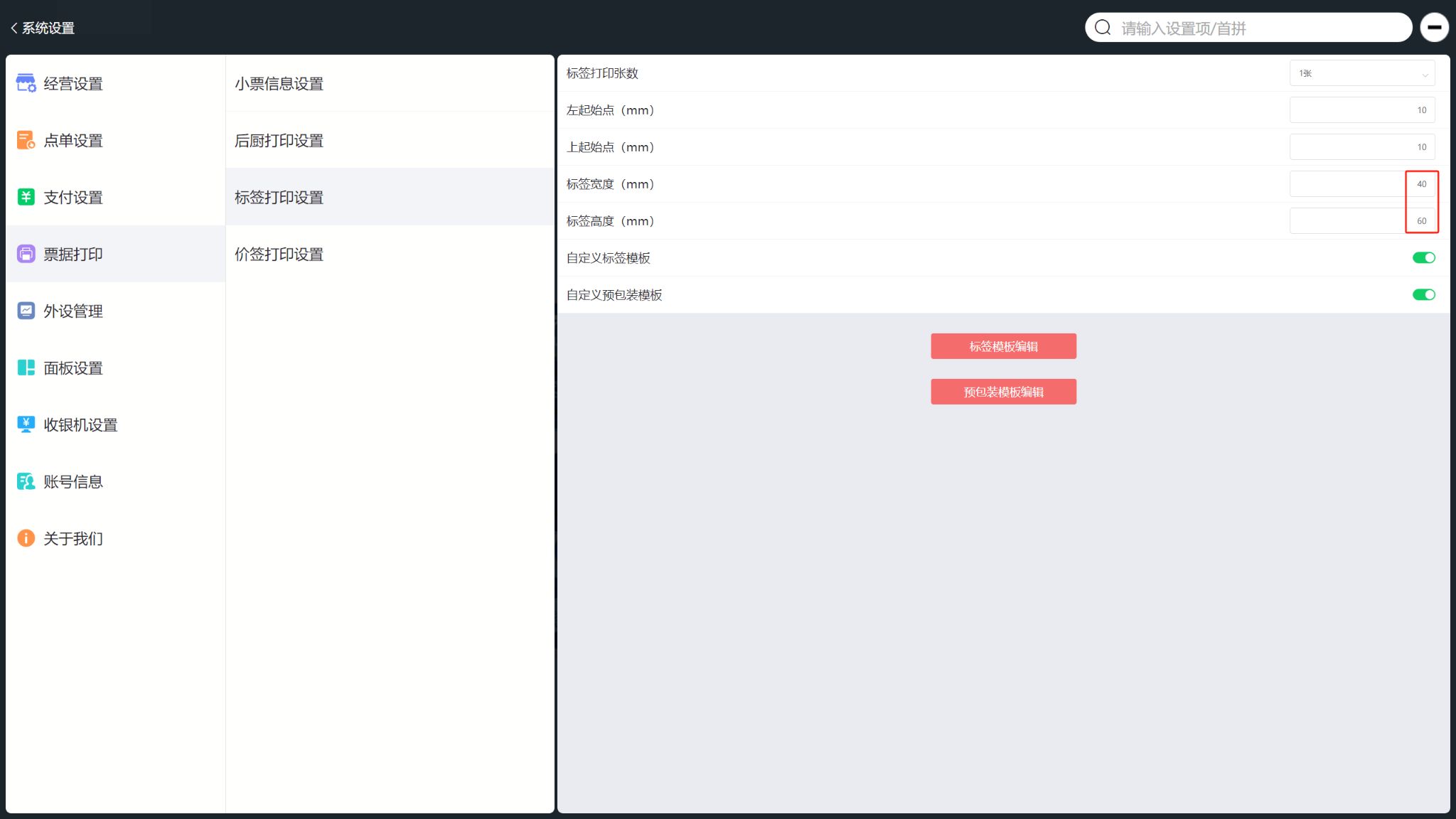Focus the 标签宽度 (mm) input field
This screenshot has height=819, width=1456.
[1362, 184]
